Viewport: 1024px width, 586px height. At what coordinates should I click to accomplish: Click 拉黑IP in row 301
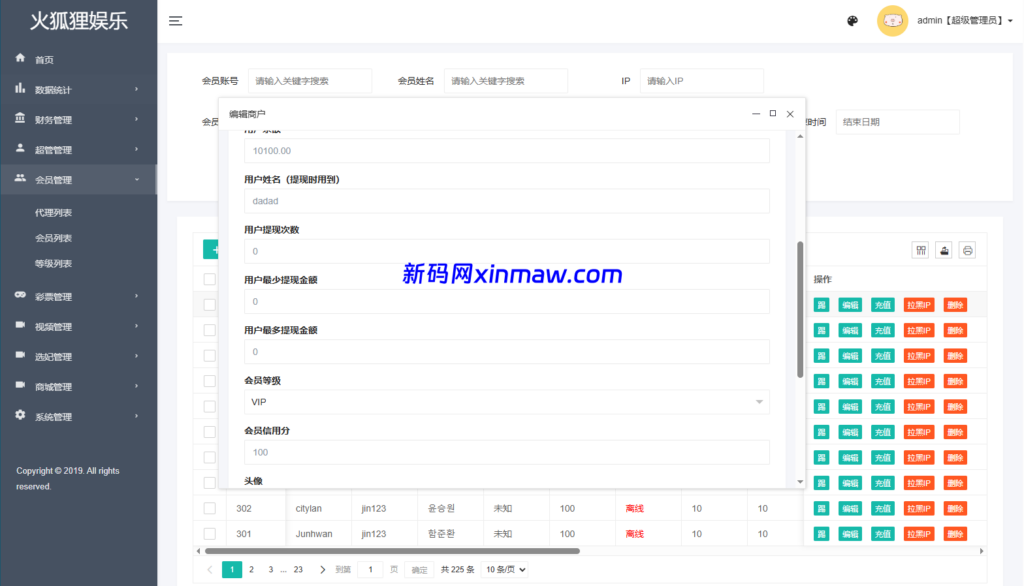coord(919,534)
